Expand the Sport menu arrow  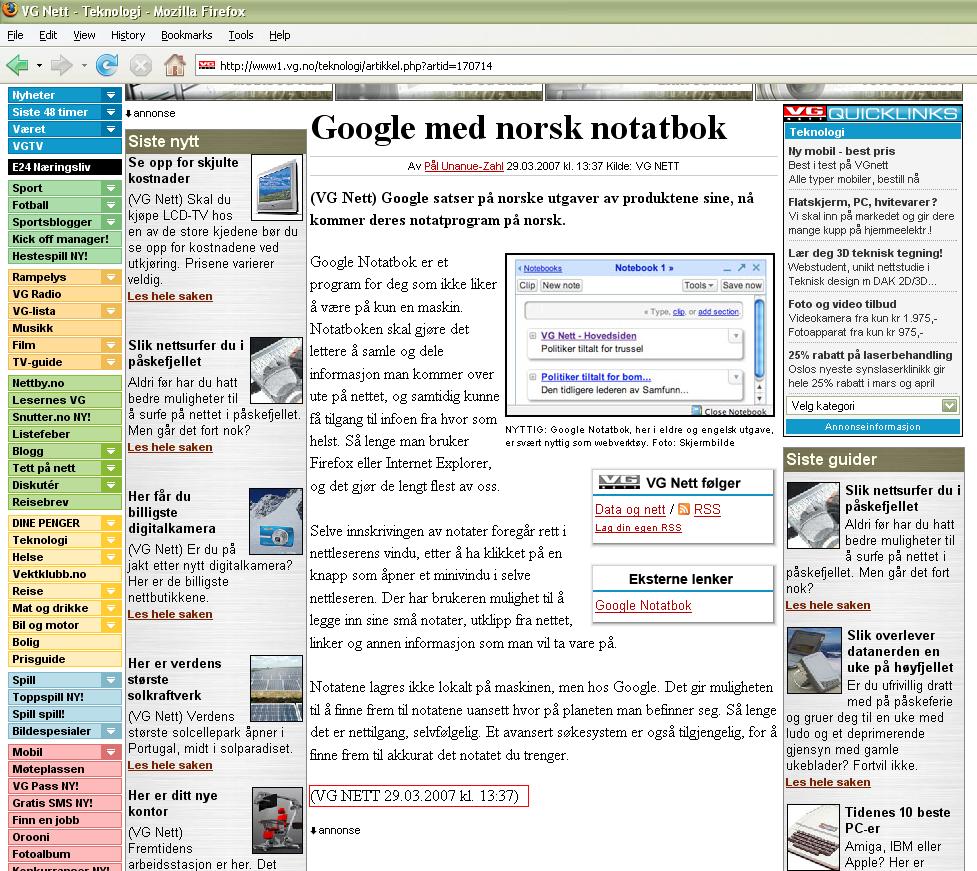pos(111,188)
